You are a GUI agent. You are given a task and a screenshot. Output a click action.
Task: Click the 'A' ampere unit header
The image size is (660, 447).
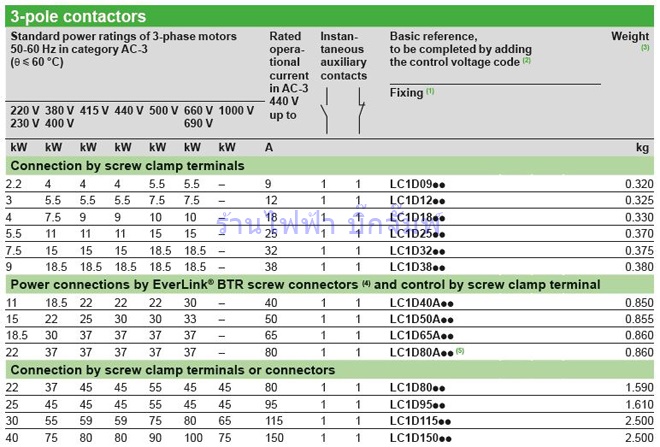click(269, 147)
